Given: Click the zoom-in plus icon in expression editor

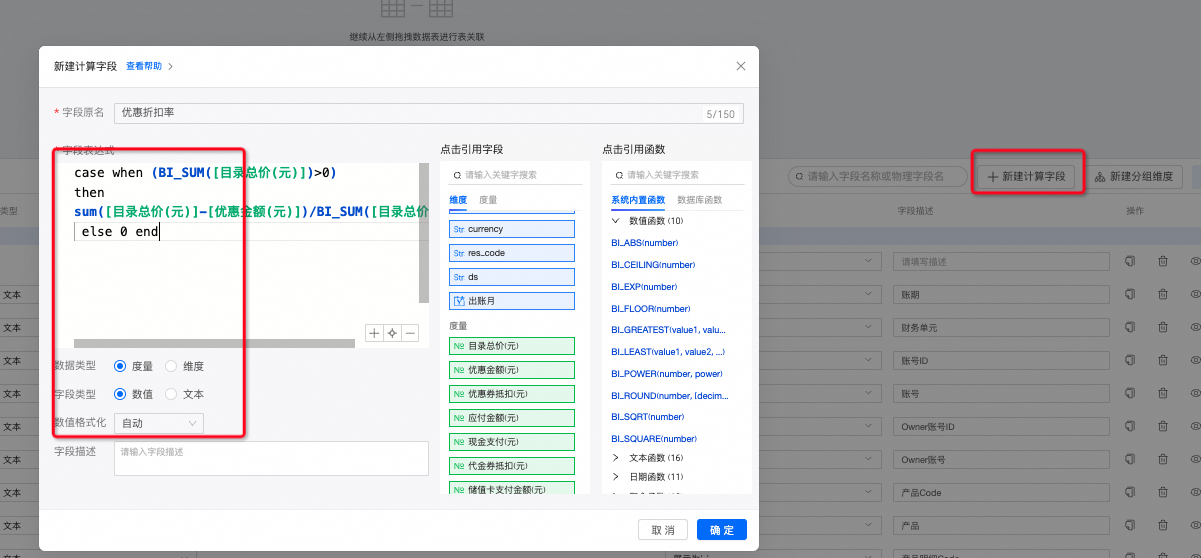Looking at the screenshot, I should (375, 333).
